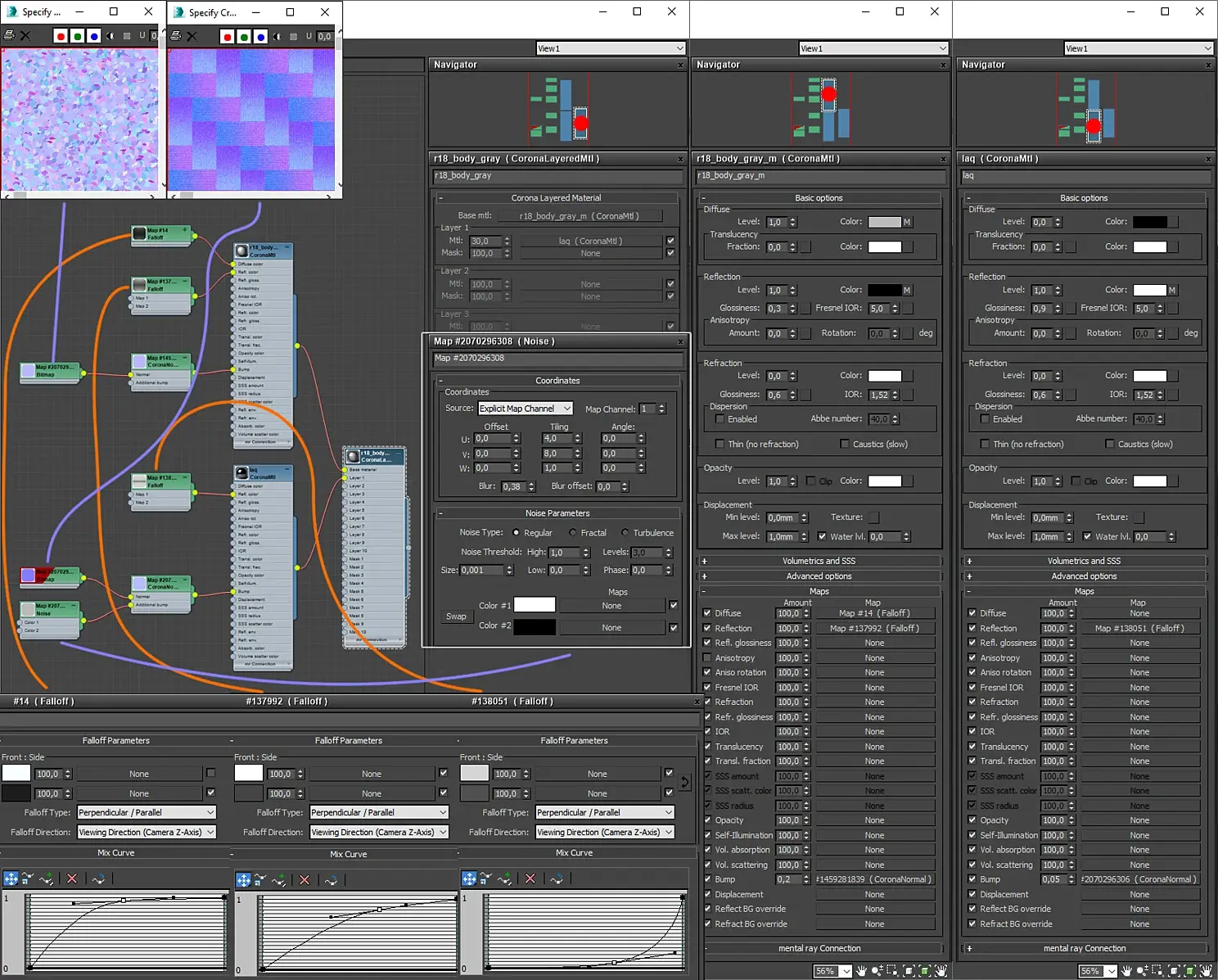The width and height of the screenshot is (1218, 980).
Task: Open the Source dropdown showing Explicit Map Channel
Action: point(525,409)
